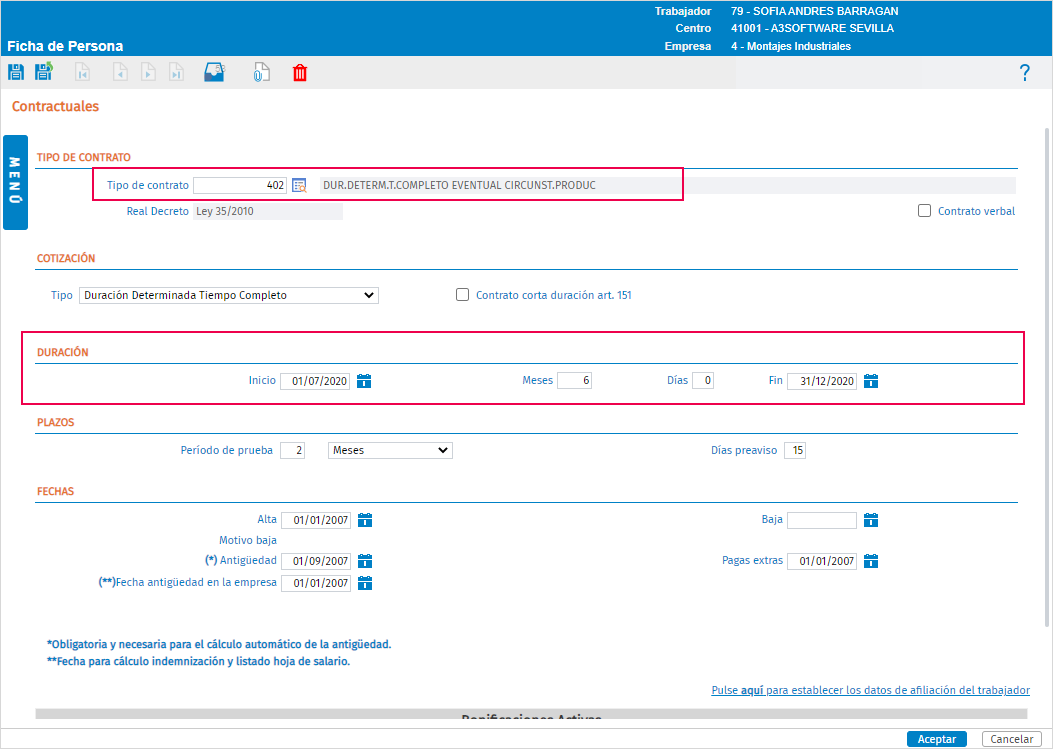Click the Días preaviso field
The width and height of the screenshot is (1053, 749).
pos(794,450)
